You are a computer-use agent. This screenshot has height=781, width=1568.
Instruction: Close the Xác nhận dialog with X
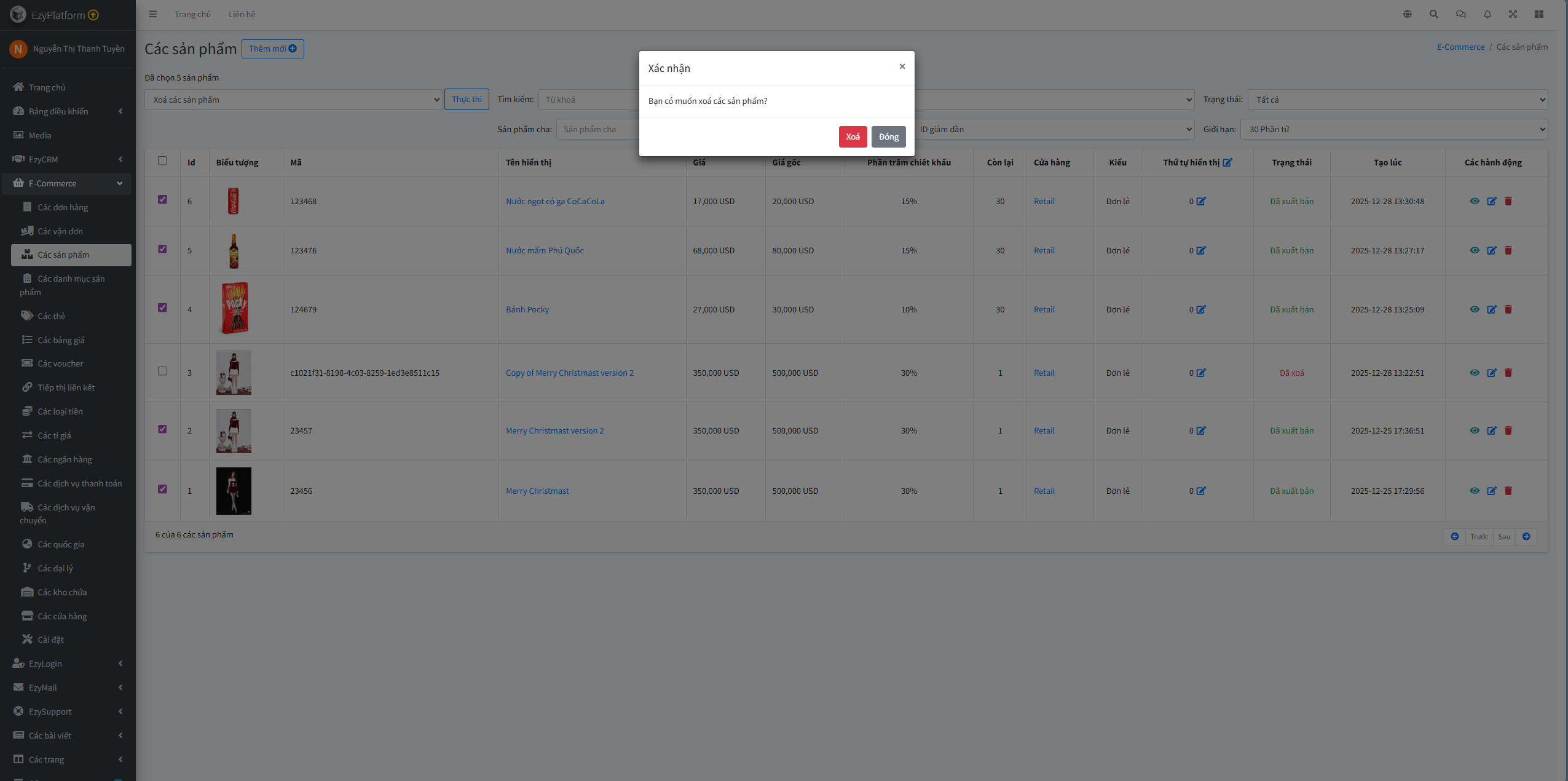pos(902,66)
